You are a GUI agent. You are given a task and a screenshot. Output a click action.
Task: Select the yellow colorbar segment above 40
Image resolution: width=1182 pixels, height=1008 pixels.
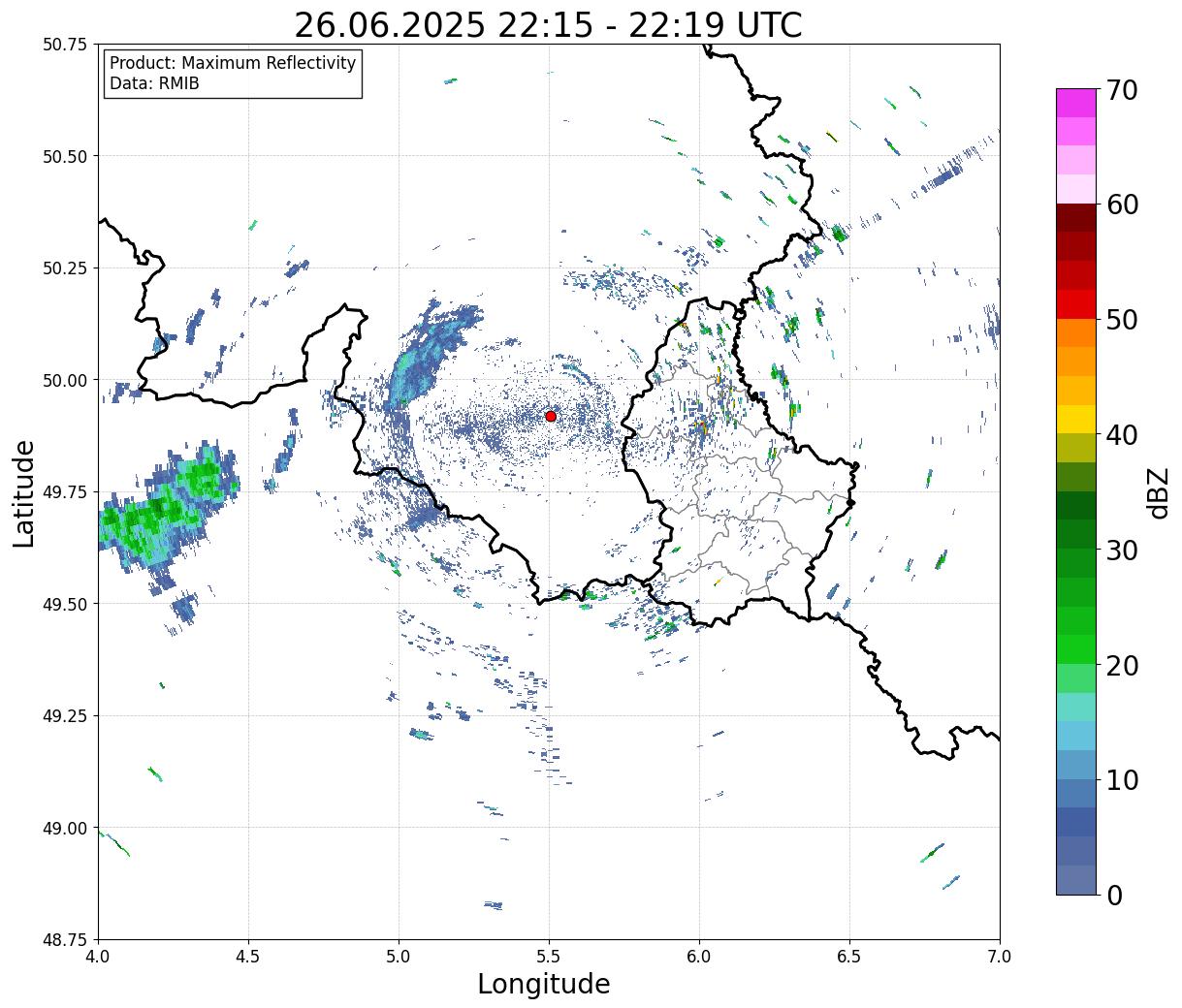(x=1076, y=419)
